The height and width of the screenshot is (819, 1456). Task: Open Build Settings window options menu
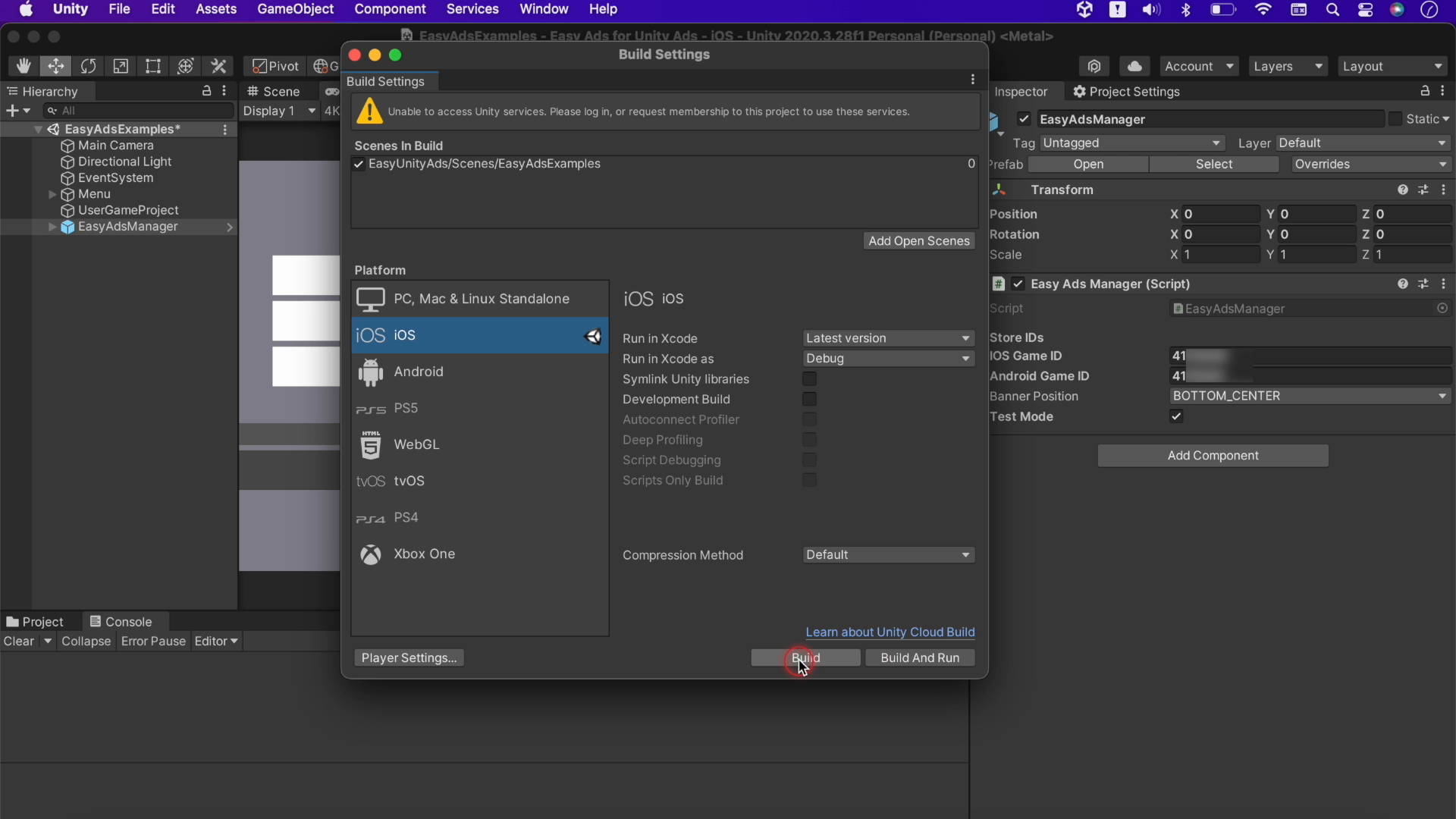(x=973, y=80)
